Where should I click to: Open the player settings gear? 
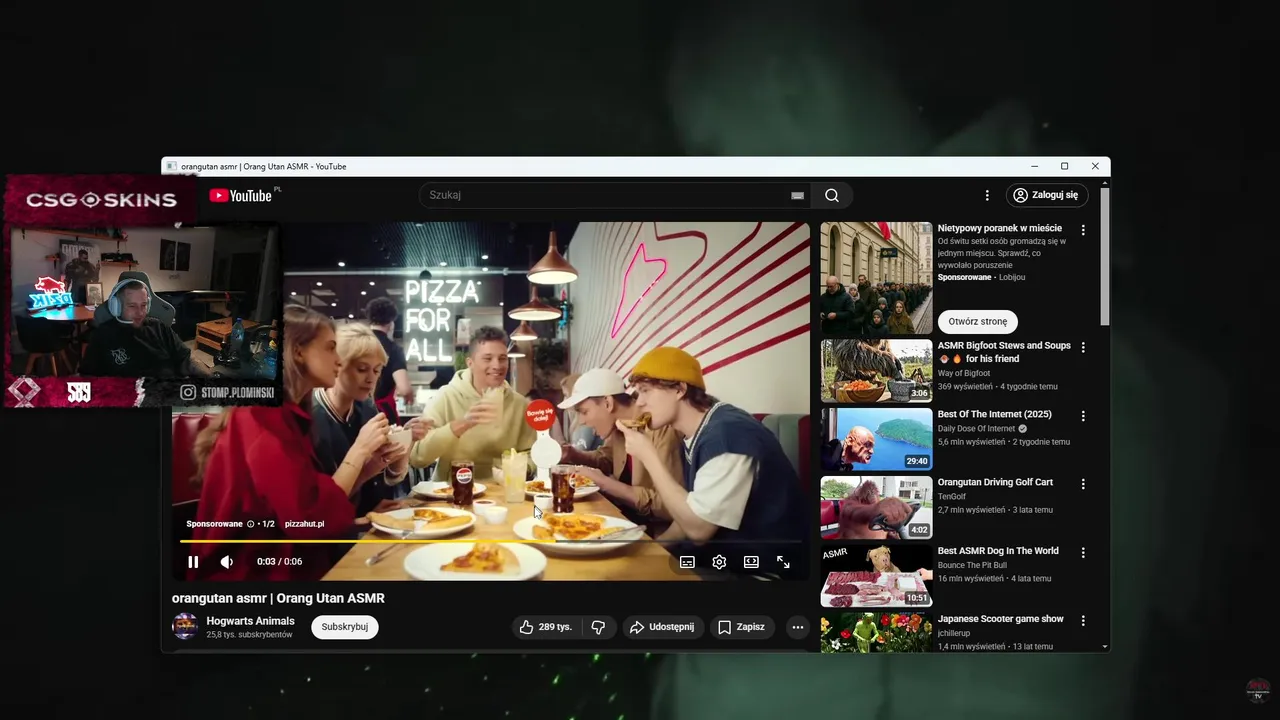[x=719, y=562]
